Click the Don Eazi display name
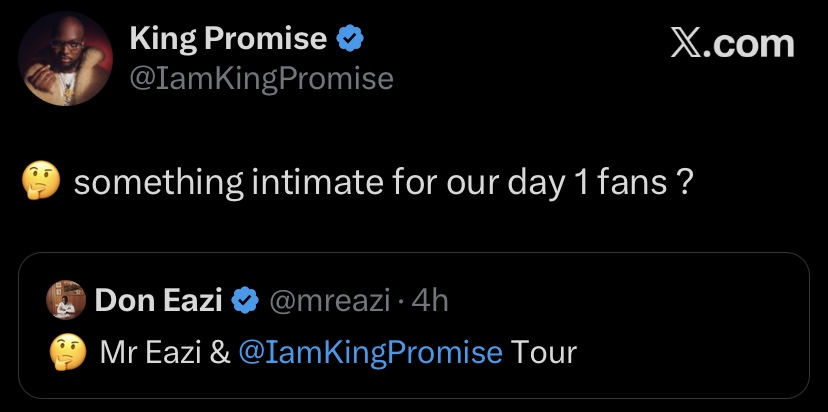Image resolution: width=828 pixels, height=412 pixels. 158,300
